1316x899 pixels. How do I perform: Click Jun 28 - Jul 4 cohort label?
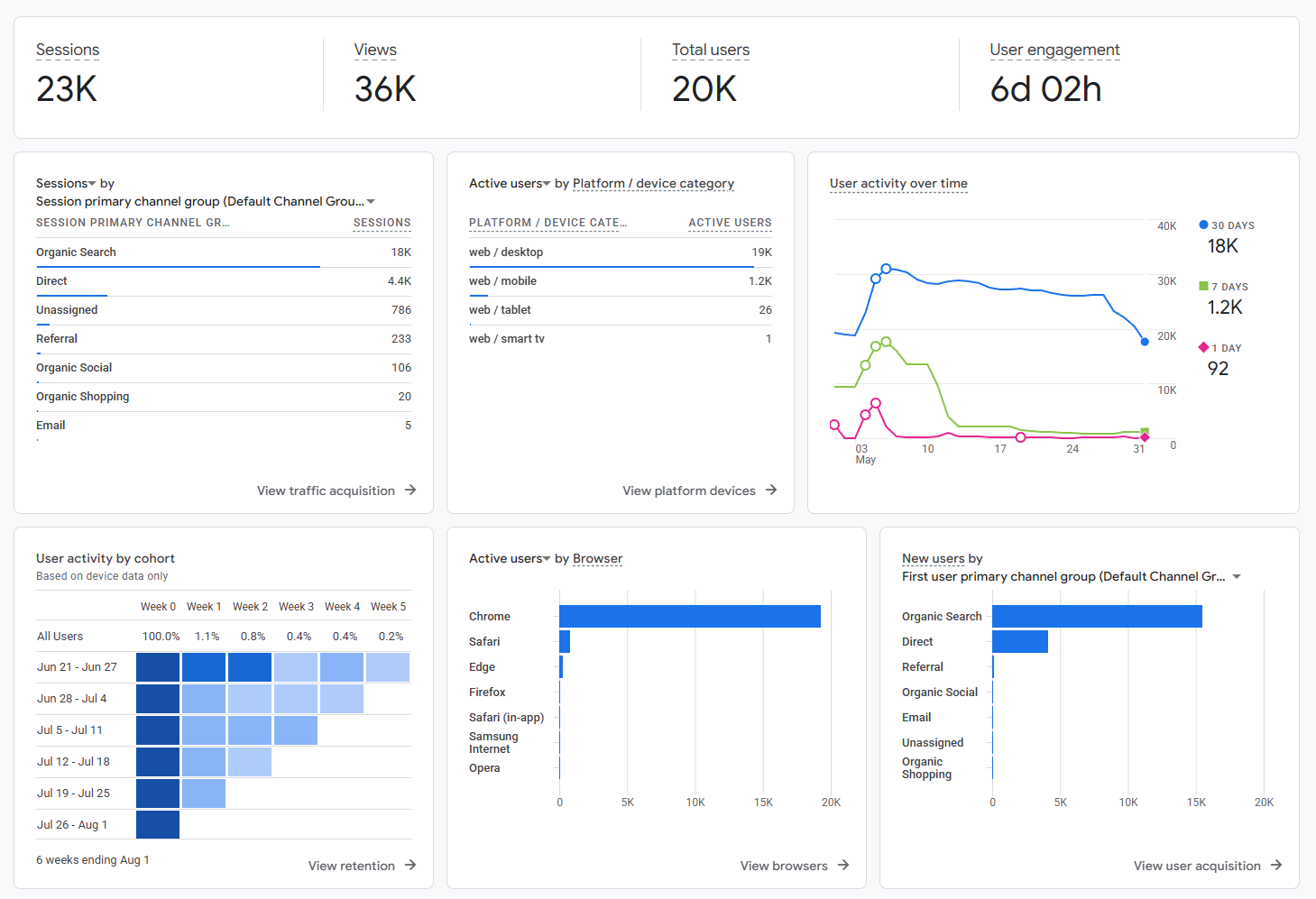point(72,699)
